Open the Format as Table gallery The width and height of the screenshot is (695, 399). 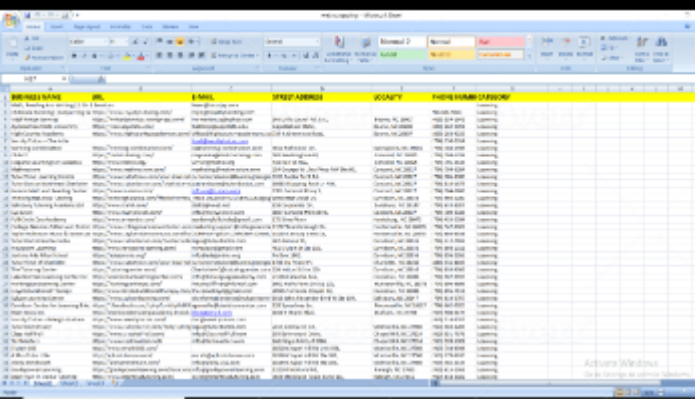(365, 49)
